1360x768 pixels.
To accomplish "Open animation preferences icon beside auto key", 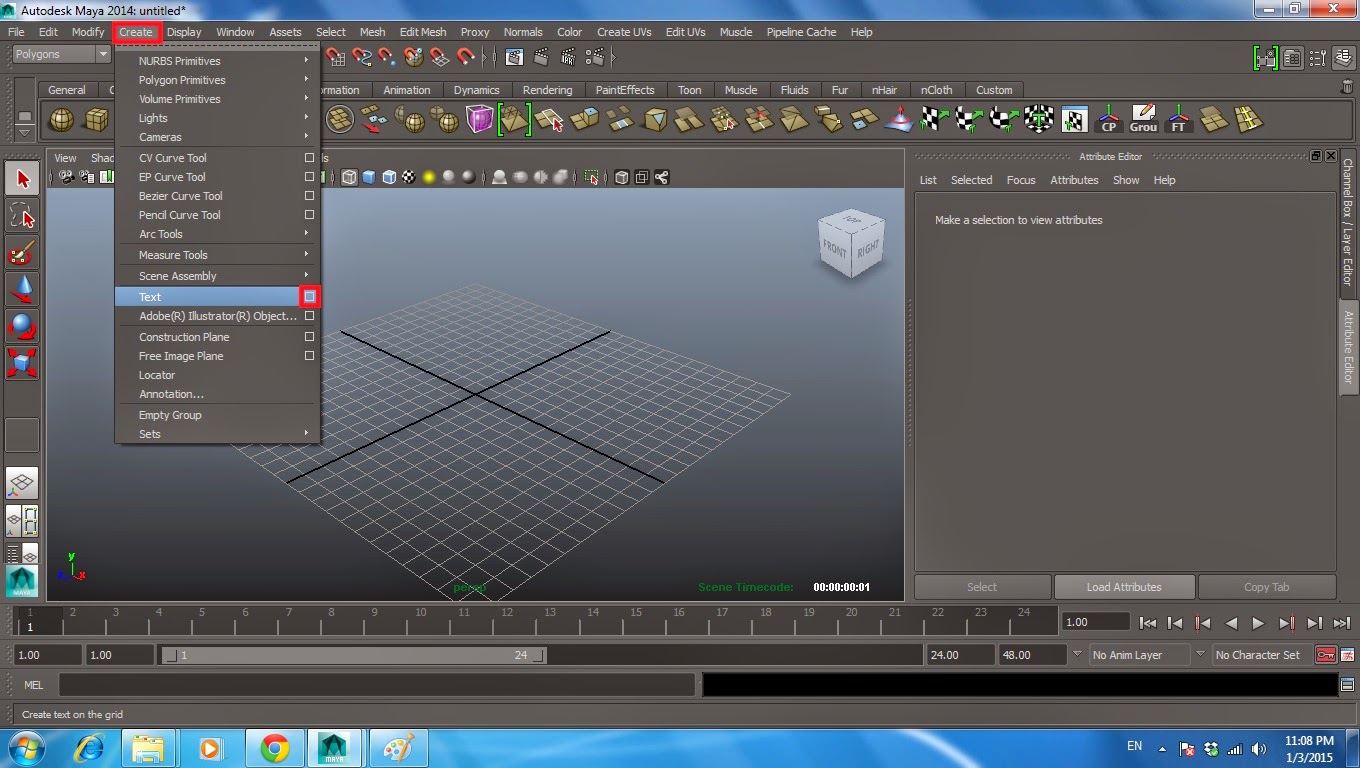I will pos(1346,655).
